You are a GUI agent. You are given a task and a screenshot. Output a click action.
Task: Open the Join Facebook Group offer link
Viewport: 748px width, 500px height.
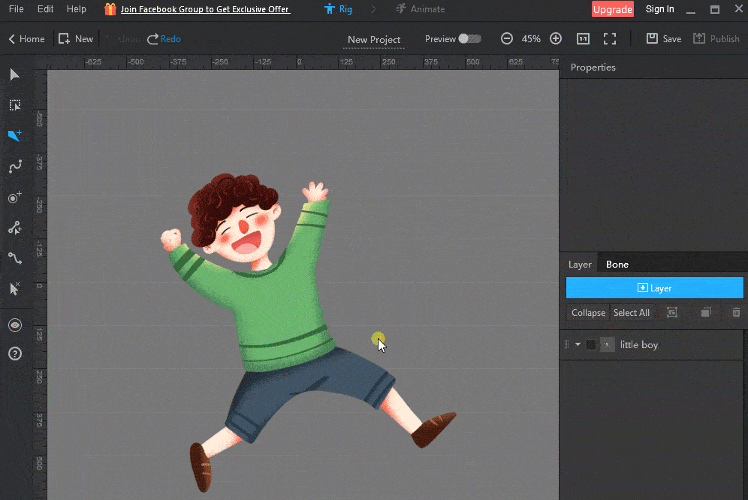pyautogui.click(x=205, y=9)
